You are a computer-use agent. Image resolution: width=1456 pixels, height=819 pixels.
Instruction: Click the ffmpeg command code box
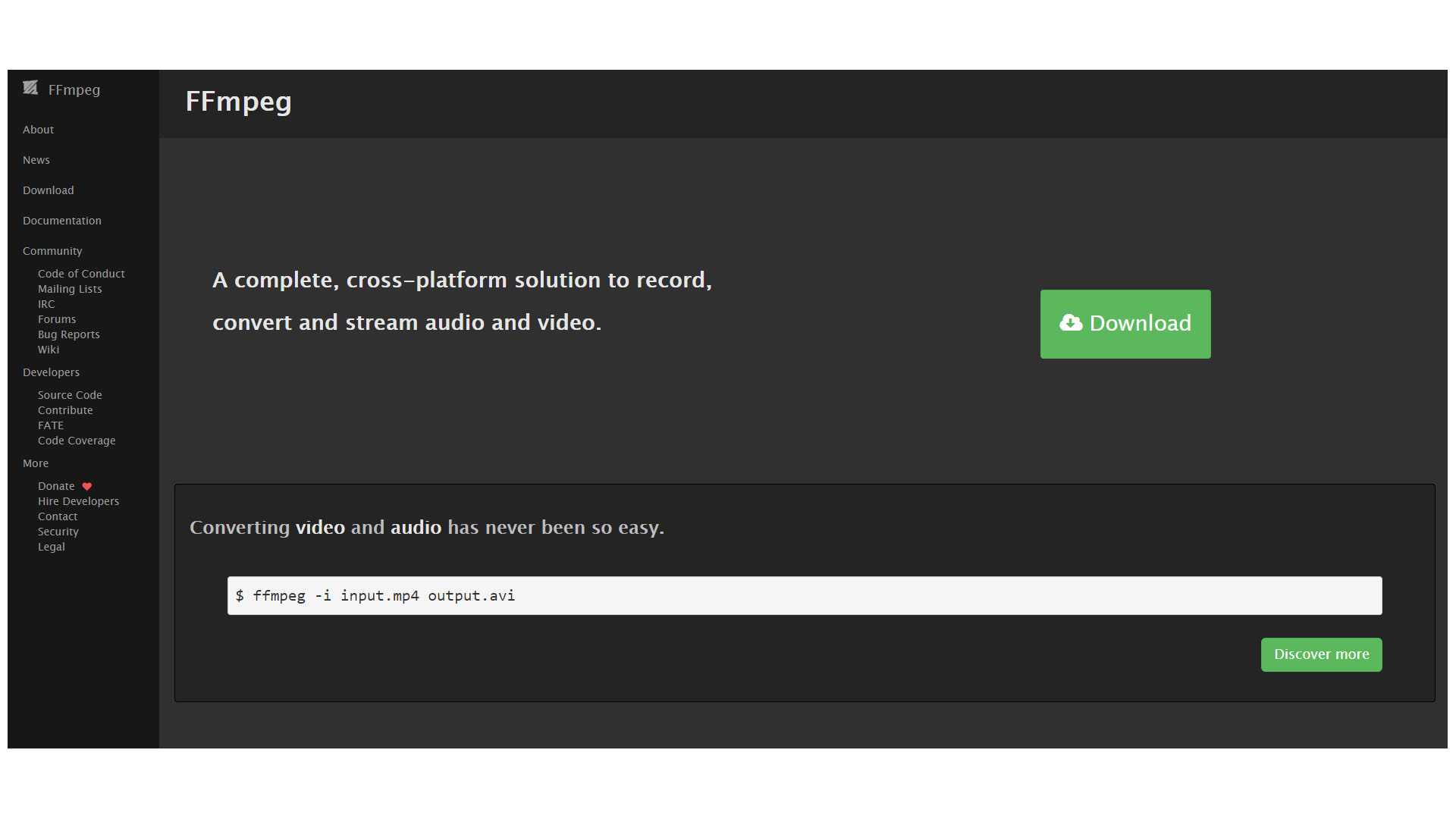click(x=805, y=595)
